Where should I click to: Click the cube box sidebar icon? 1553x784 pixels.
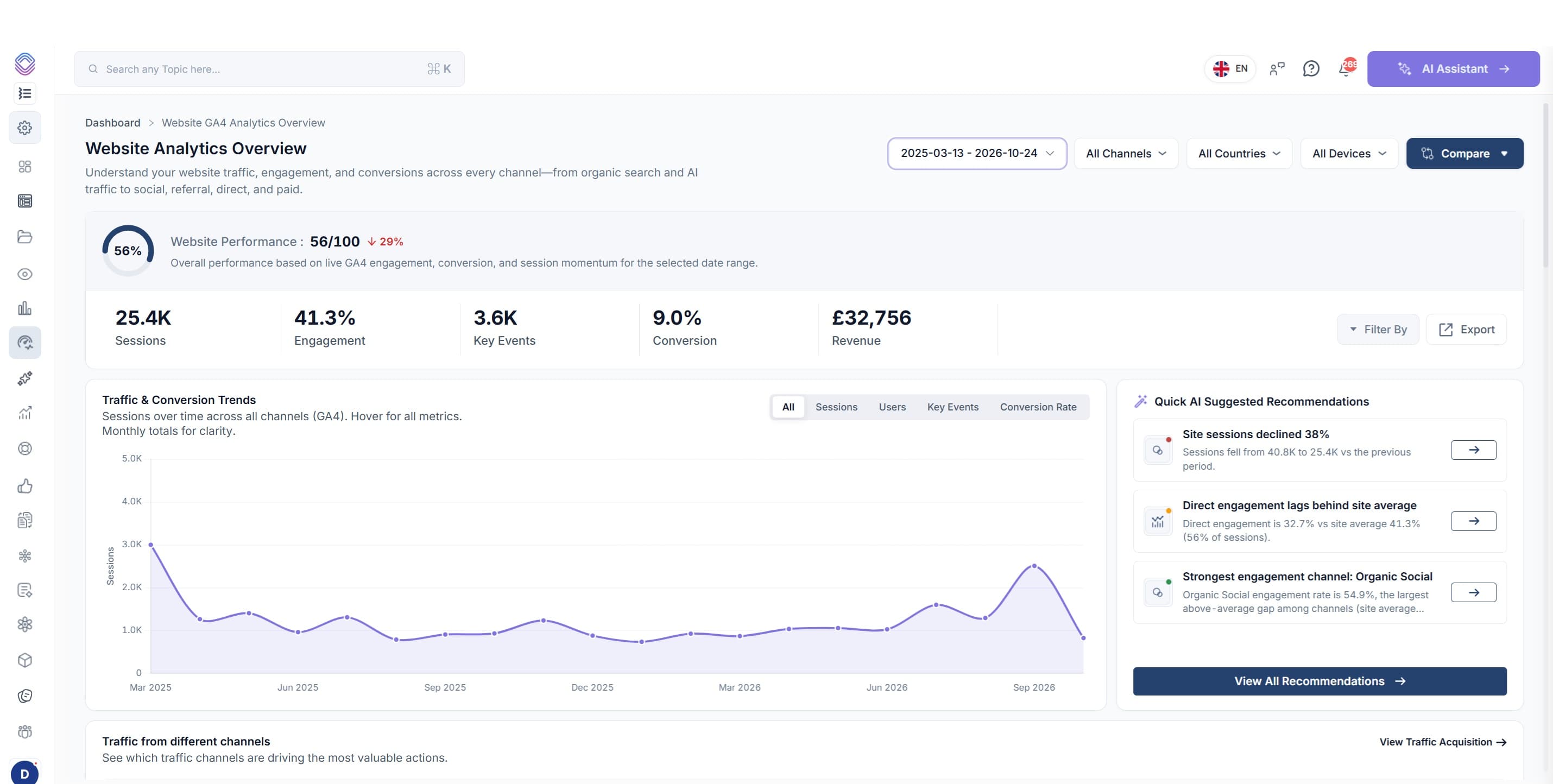(x=25, y=660)
